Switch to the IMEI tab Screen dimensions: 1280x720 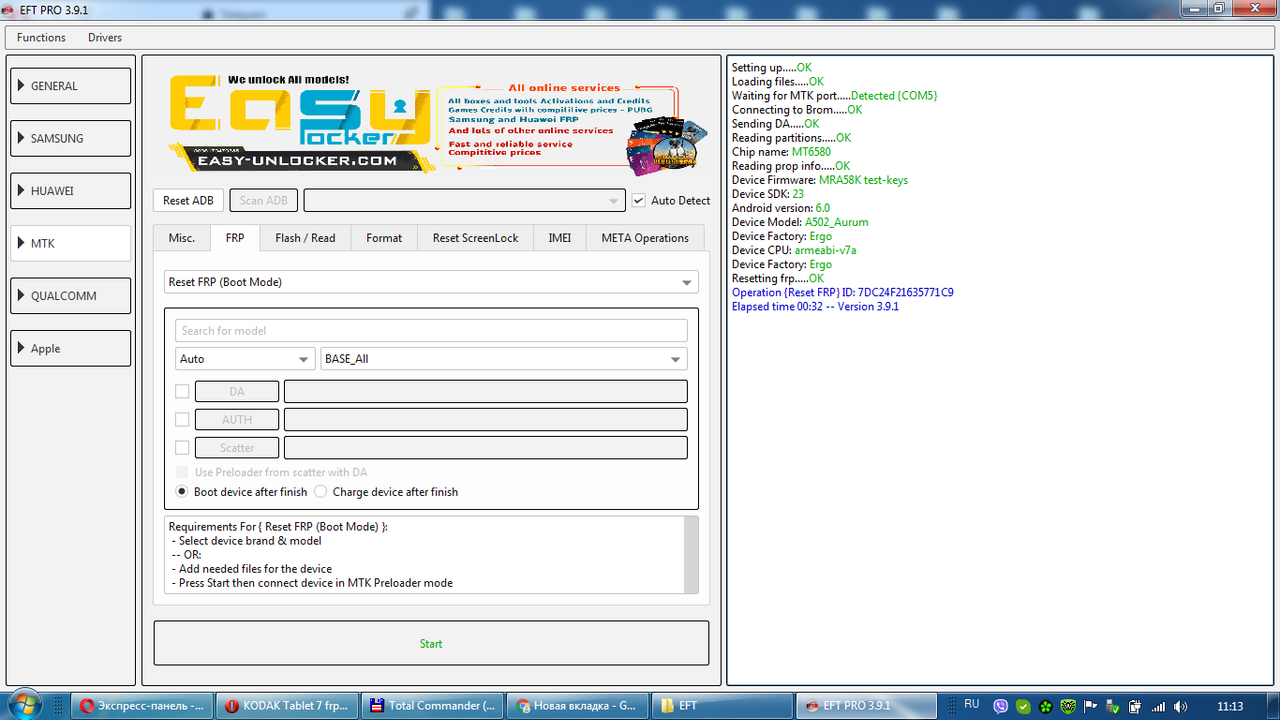(x=560, y=238)
